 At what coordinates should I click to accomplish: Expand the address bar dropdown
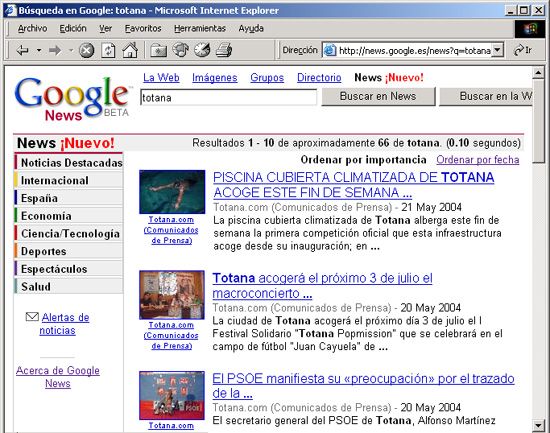pos(497,50)
